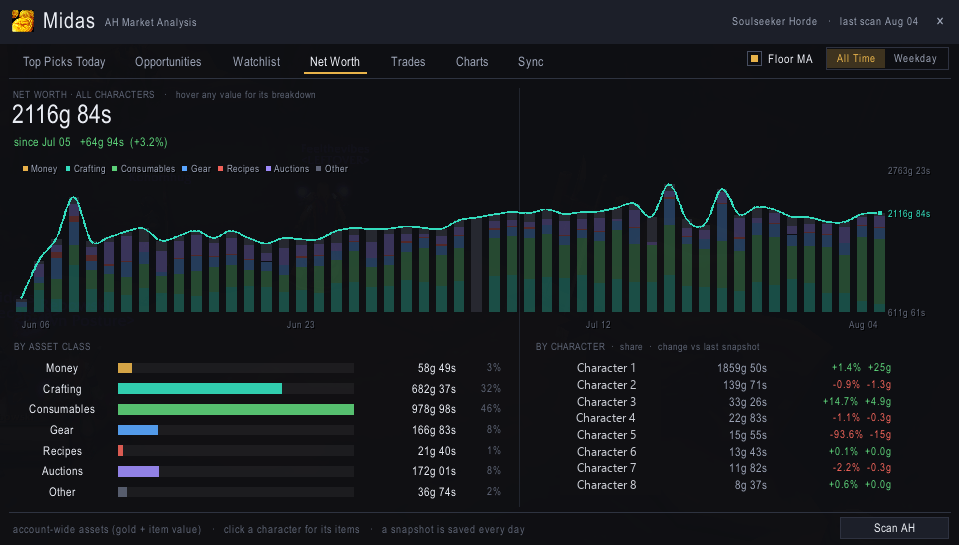The height and width of the screenshot is (545, 959).
Task: Click the Consumables legend swatch
Action: (114, 169)
